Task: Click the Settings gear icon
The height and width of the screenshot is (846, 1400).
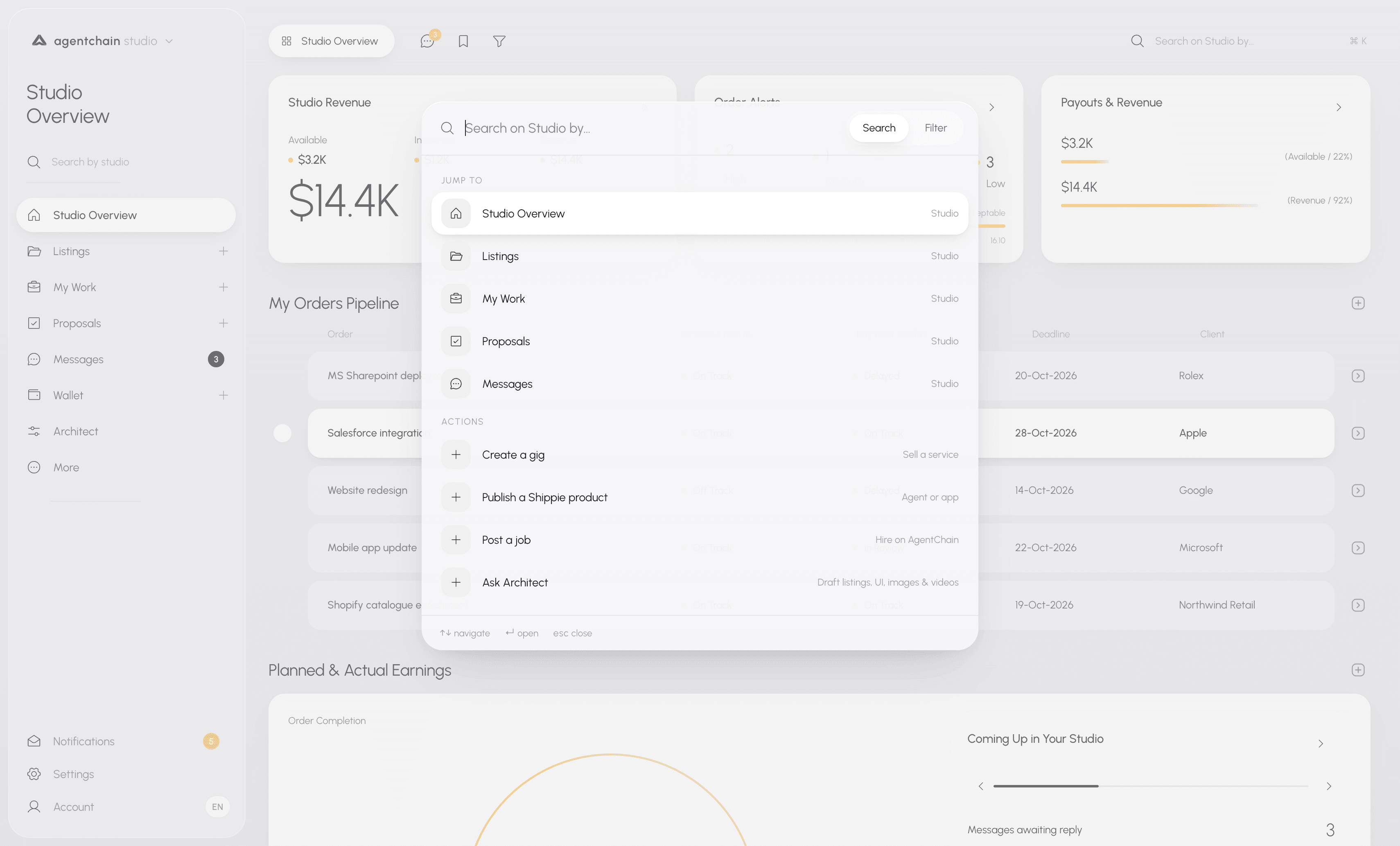Action: [x=34, y=774]
